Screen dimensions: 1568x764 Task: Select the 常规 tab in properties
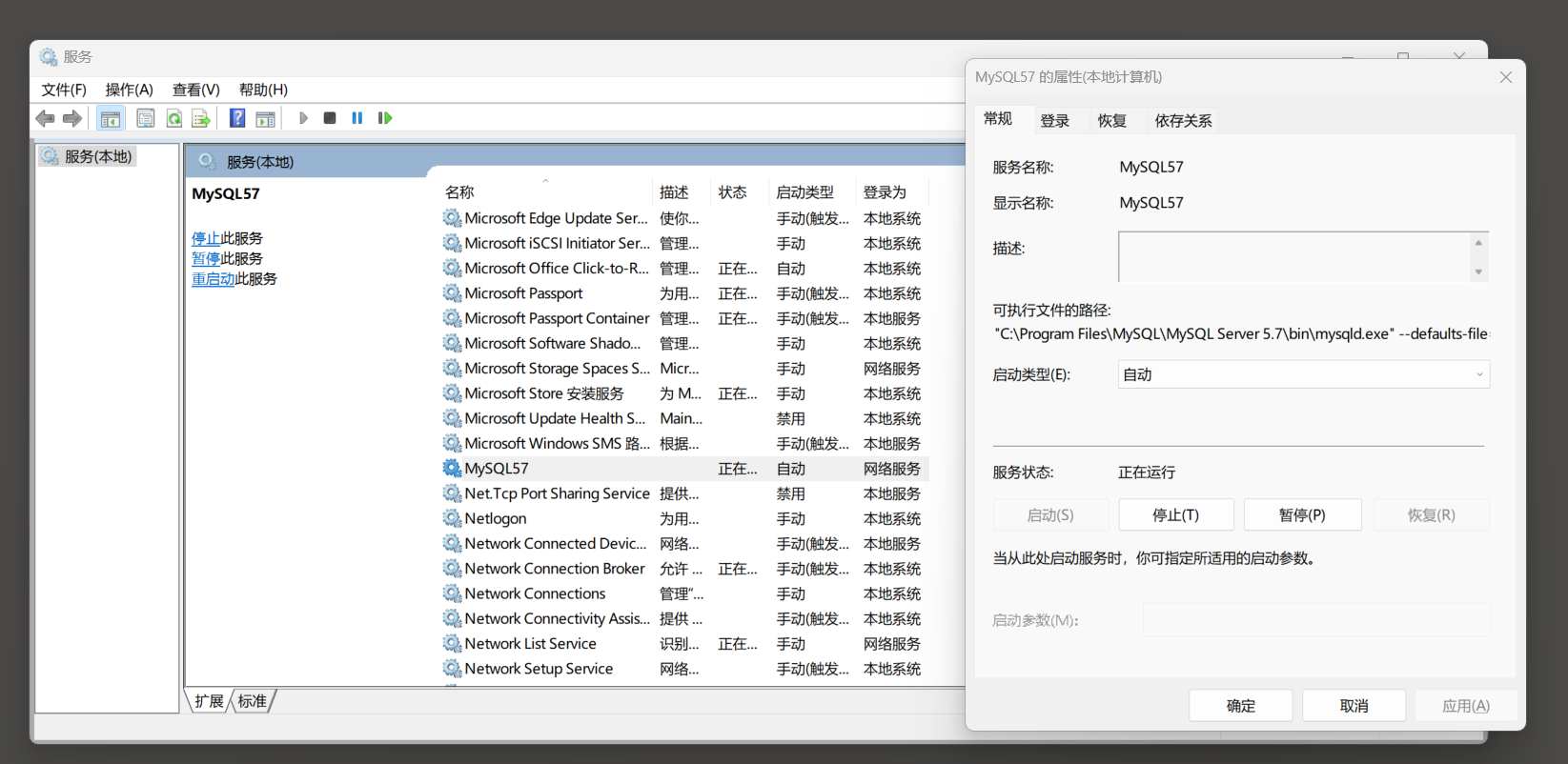click(x=998, y=119)
